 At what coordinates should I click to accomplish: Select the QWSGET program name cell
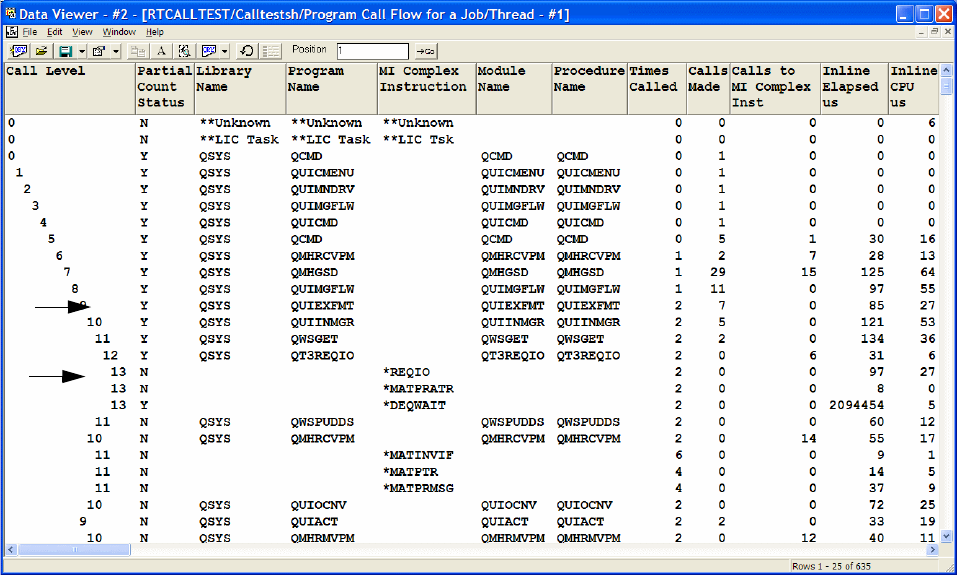(314, 339)
